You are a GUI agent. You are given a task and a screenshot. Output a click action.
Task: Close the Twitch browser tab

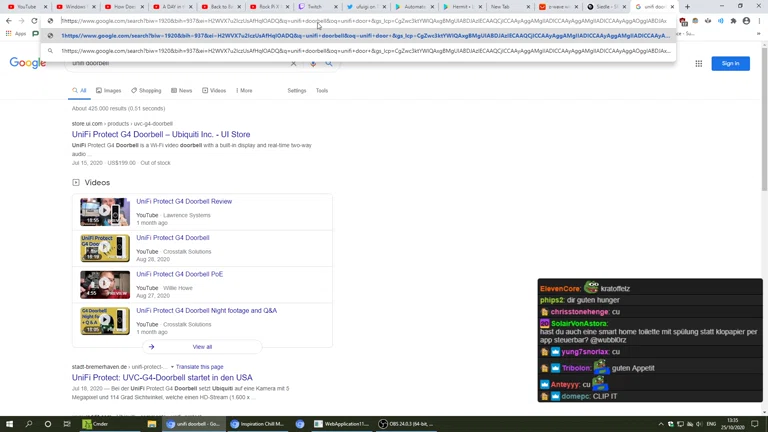[336, 7]
